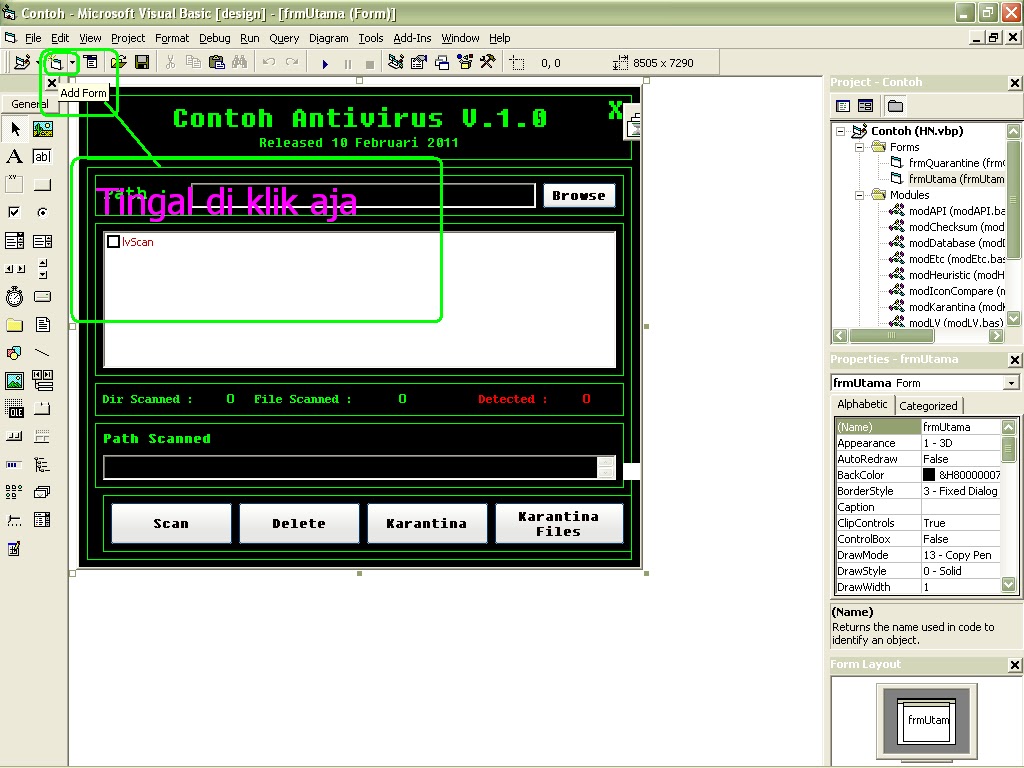Open the Object Browser toolbar icon

click(x=465, y=63)
